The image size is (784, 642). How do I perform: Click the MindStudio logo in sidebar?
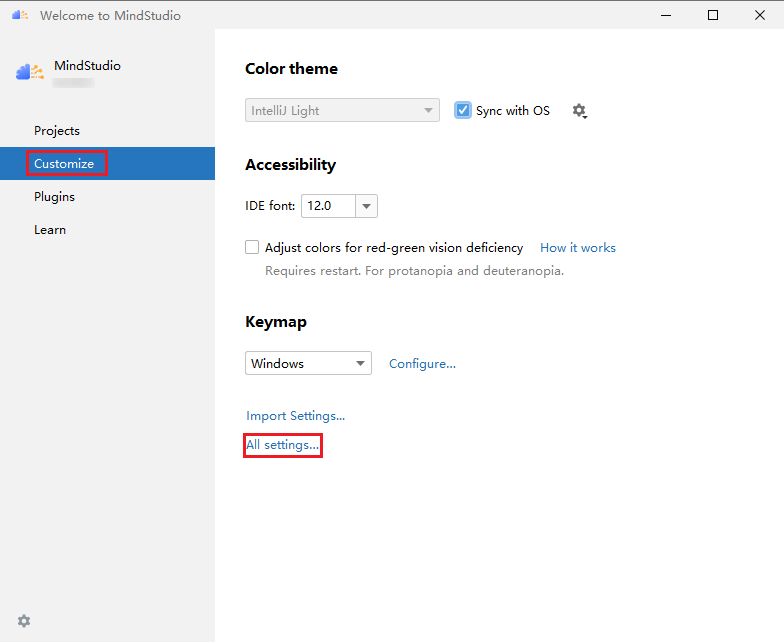30,72
